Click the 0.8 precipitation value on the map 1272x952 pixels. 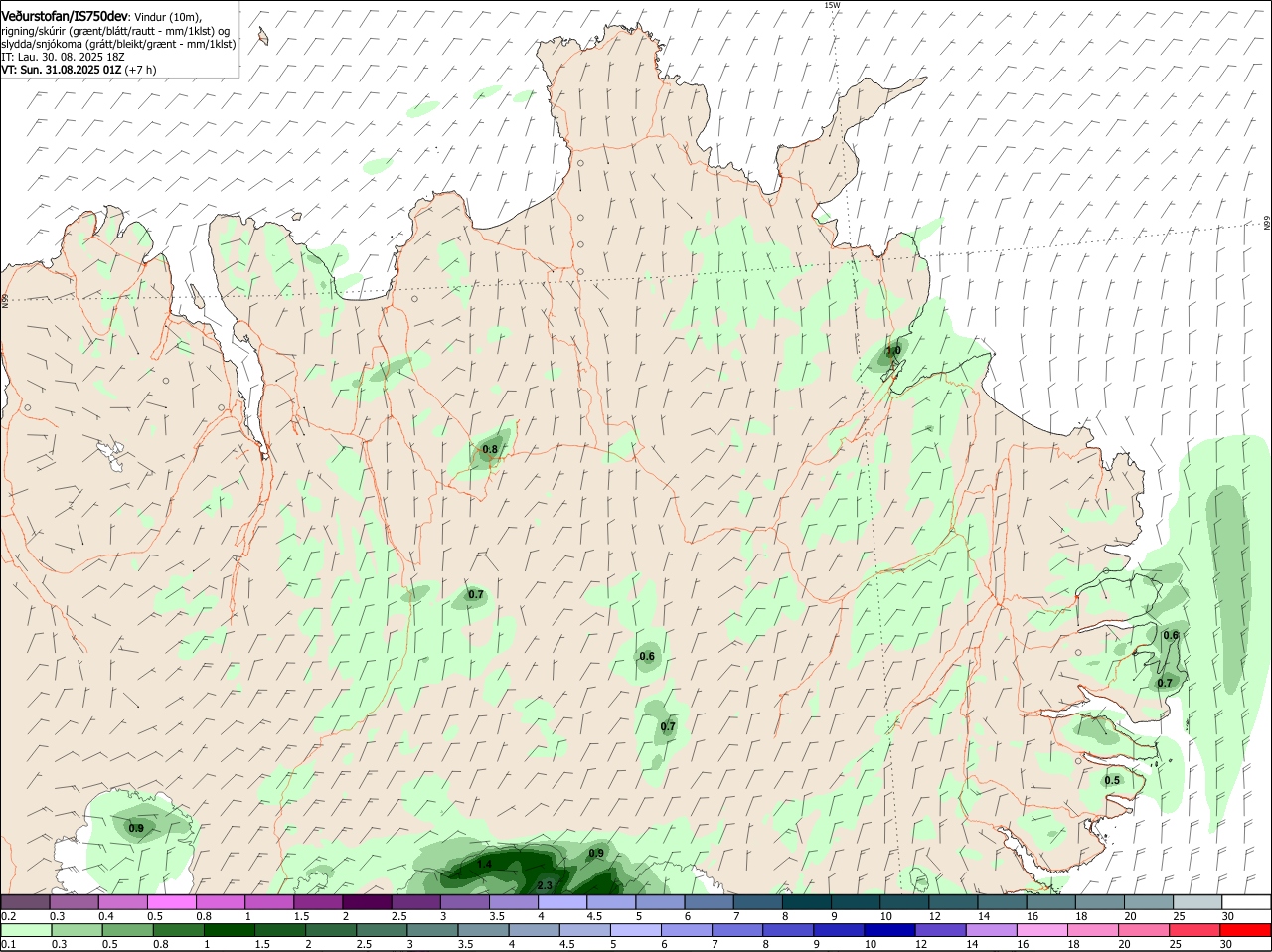pos(490,449)
